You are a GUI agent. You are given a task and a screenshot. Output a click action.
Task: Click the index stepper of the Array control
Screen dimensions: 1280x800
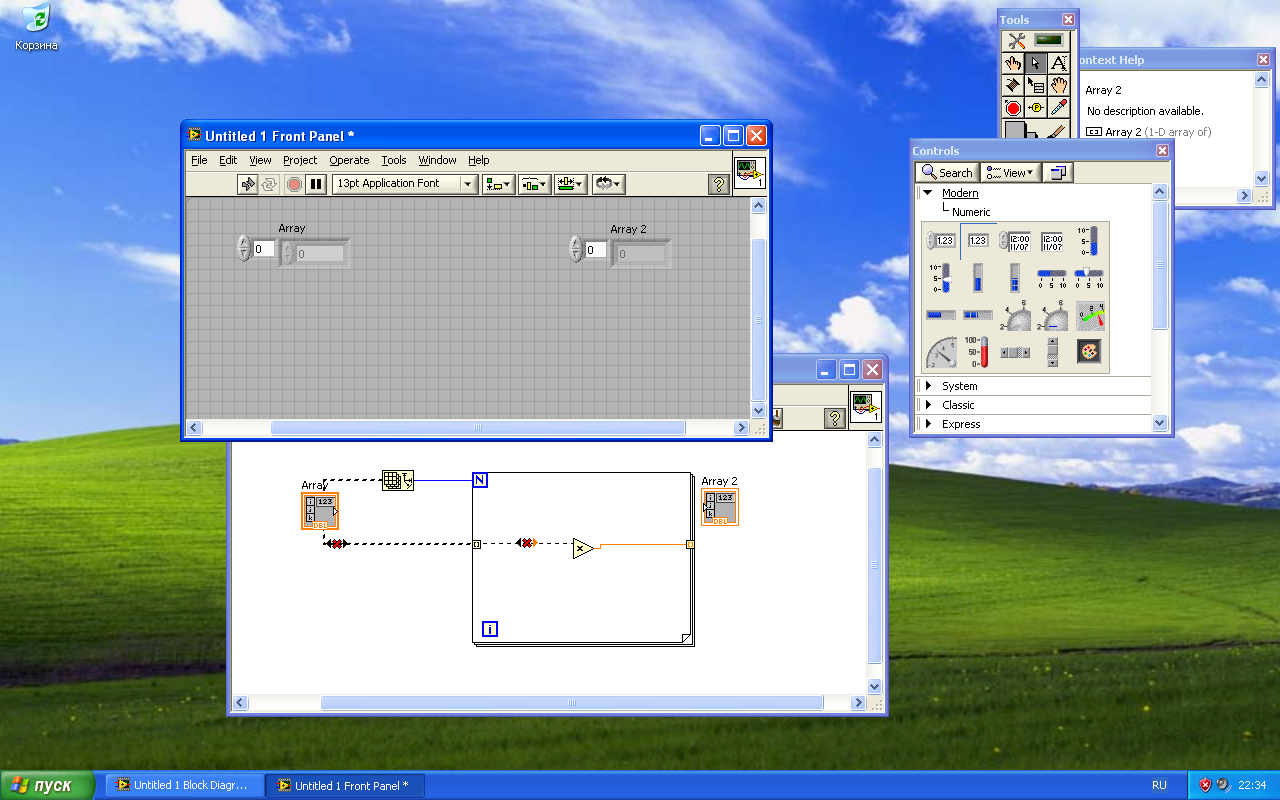pos(243,249)
